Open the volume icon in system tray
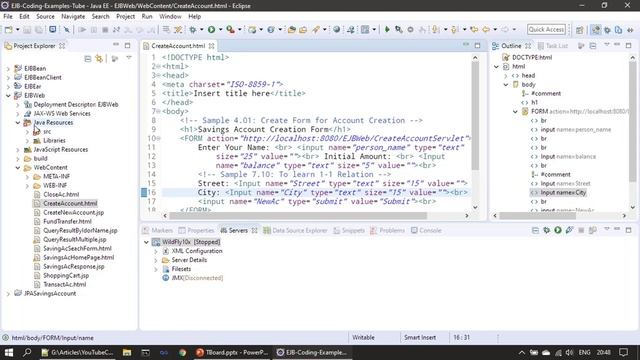The height and width of the screenshot is (360, 640). [x=570, y=352]
